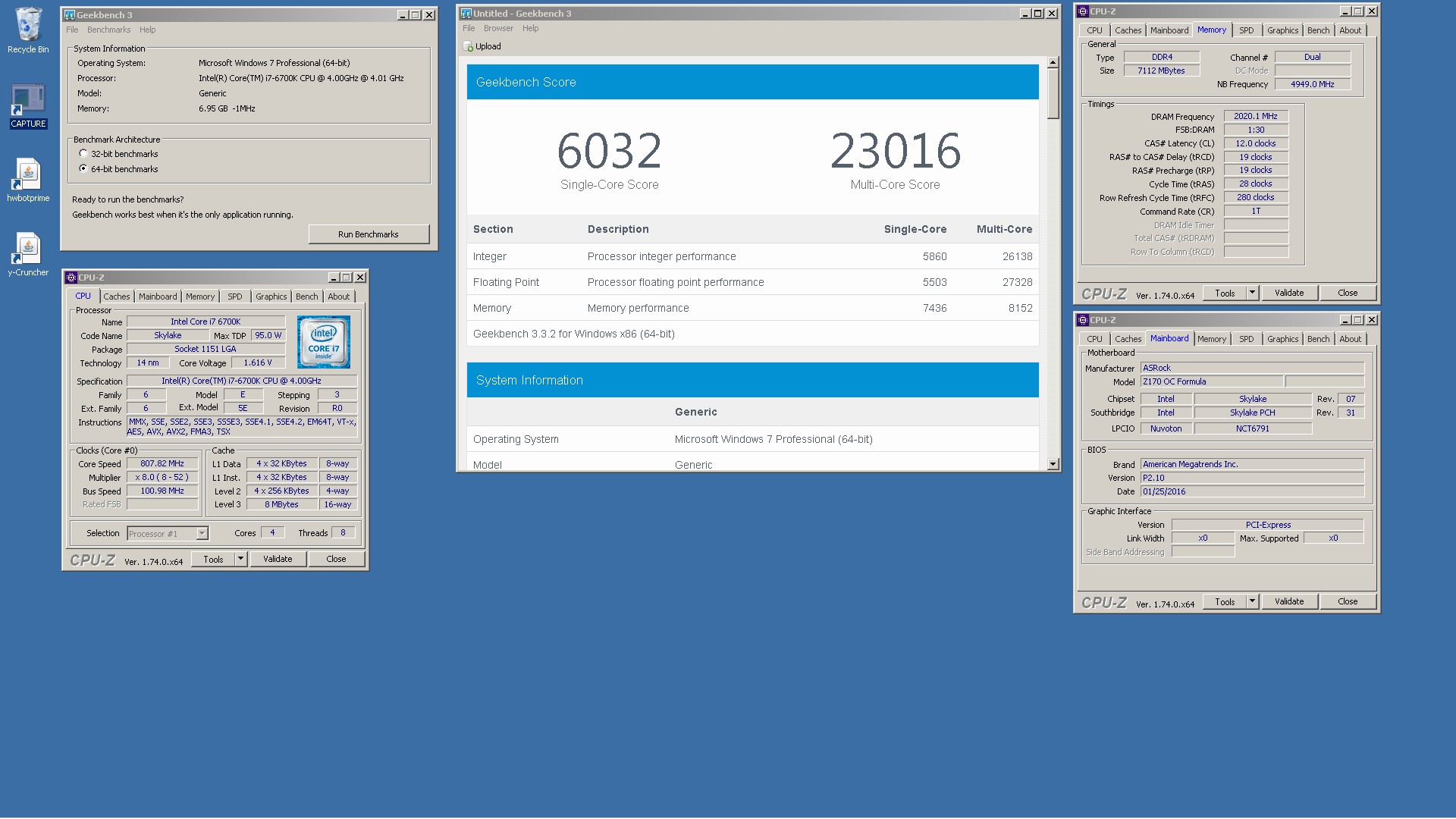Screen dimensions: 1456x819
Task: Open the CAPTURE desktop shortcut
Action: pos(28,106)
